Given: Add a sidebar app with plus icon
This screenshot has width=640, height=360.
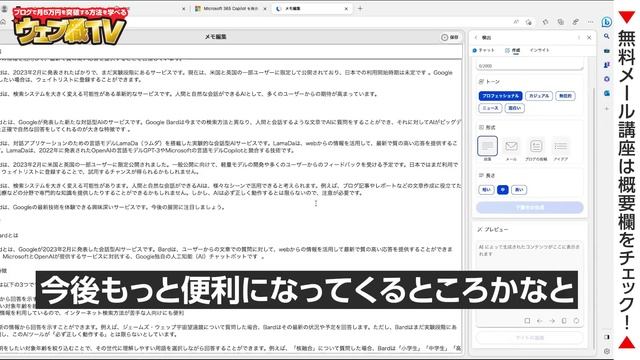Looking at the screenshot, I should tap(607, 109).
